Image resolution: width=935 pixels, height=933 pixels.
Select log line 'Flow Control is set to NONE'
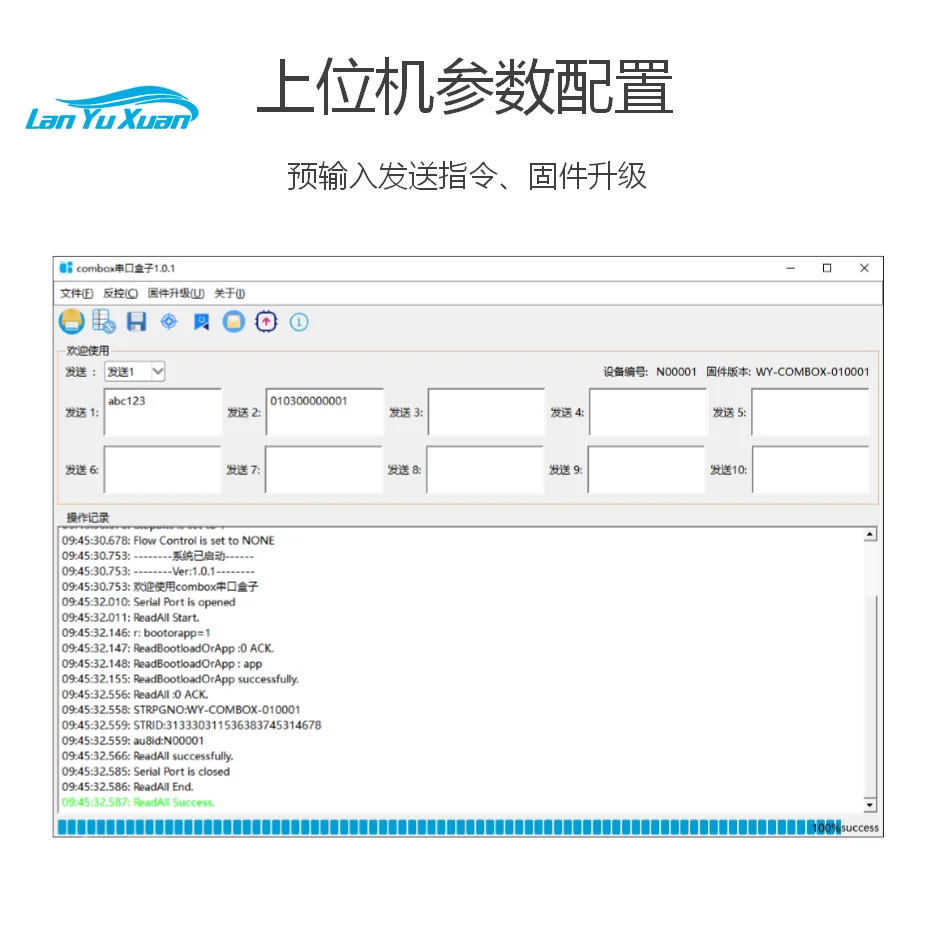[x=168, y=541]
